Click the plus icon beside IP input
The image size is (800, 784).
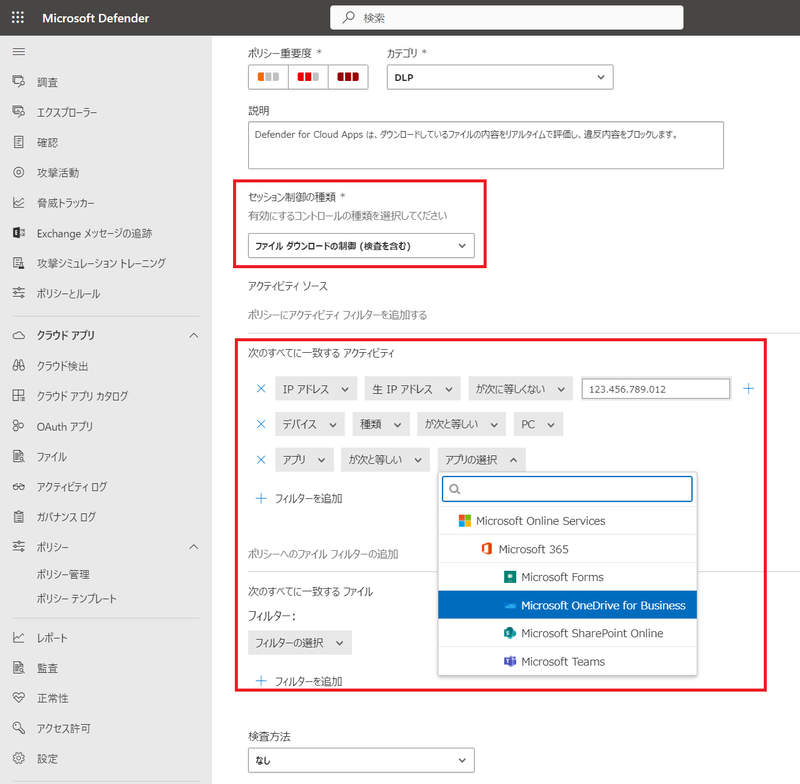[748, 389]
